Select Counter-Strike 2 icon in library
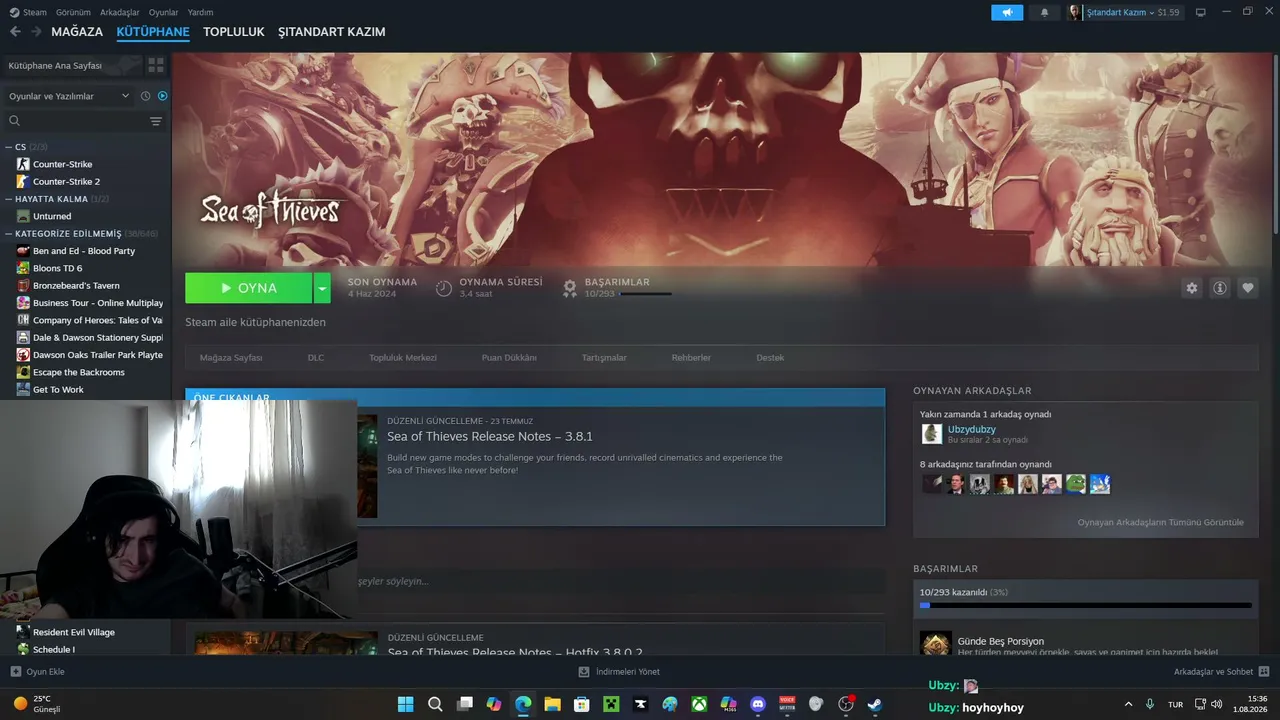This screenshot has width=1280, height=720. (x=23, y=181)
